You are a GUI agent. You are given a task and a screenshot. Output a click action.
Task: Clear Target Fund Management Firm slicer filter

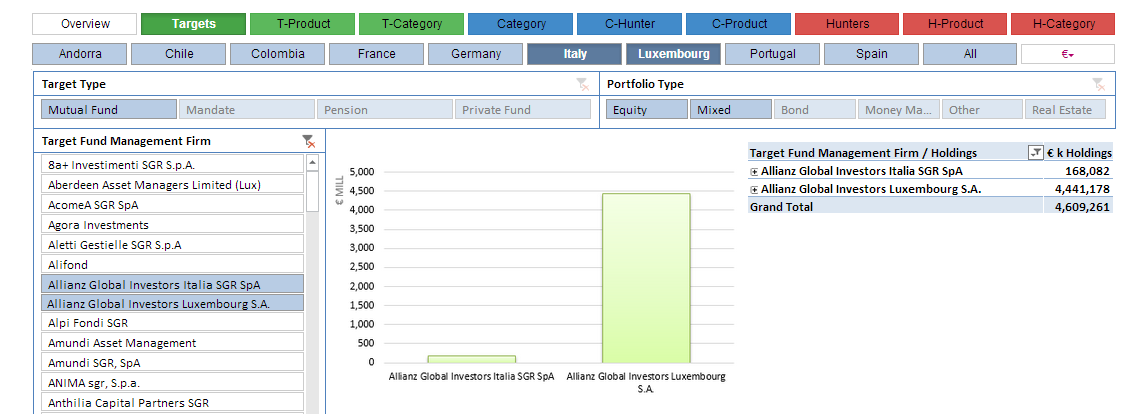(x=308, y=141)
